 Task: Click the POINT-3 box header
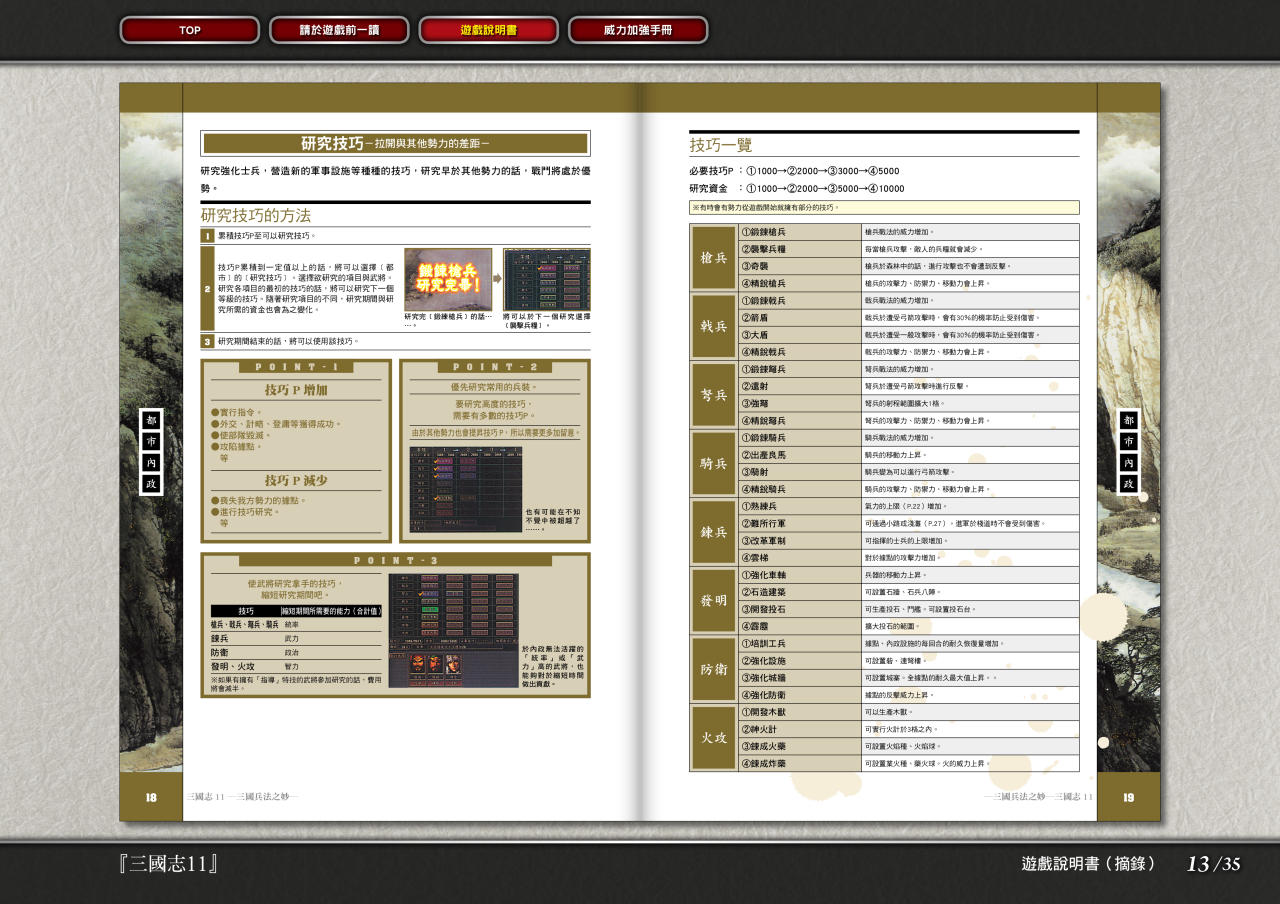coord(395,560)
